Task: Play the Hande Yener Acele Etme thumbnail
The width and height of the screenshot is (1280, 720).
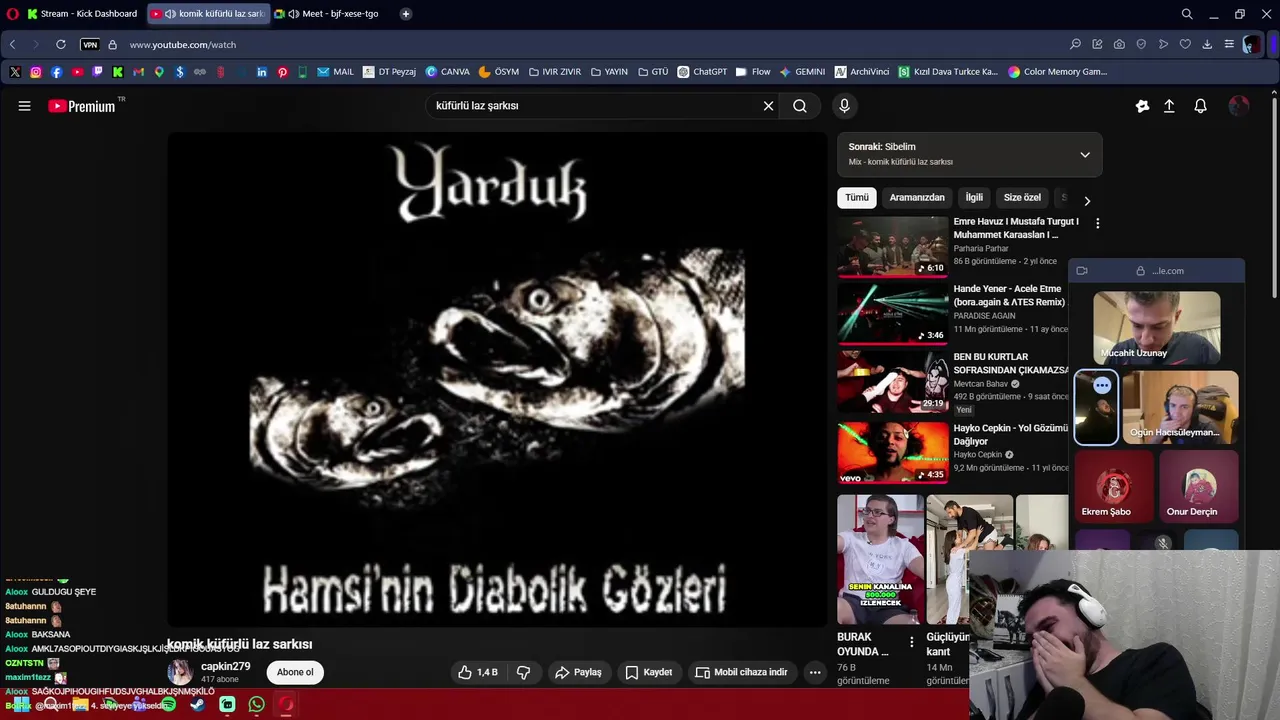Action: [x=892, y=313]
